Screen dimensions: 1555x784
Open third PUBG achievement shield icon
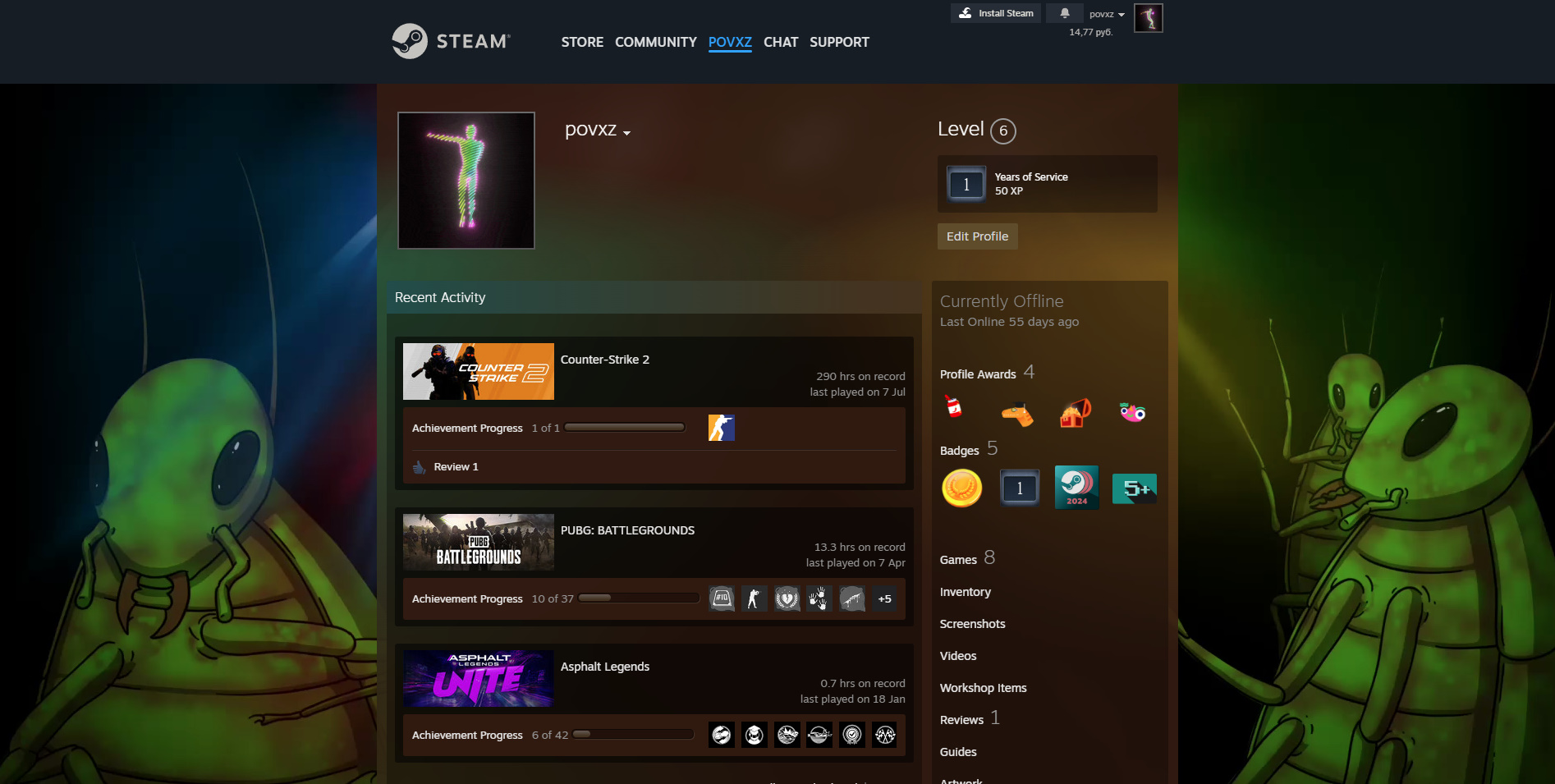787,598
